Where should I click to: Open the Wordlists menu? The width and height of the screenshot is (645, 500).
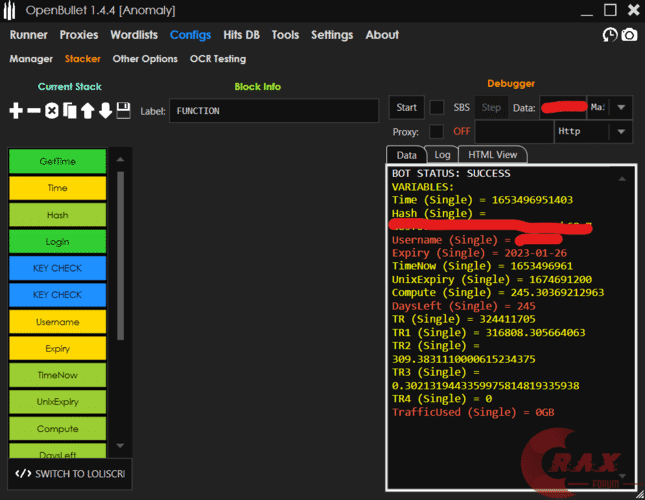coord(134,34)
